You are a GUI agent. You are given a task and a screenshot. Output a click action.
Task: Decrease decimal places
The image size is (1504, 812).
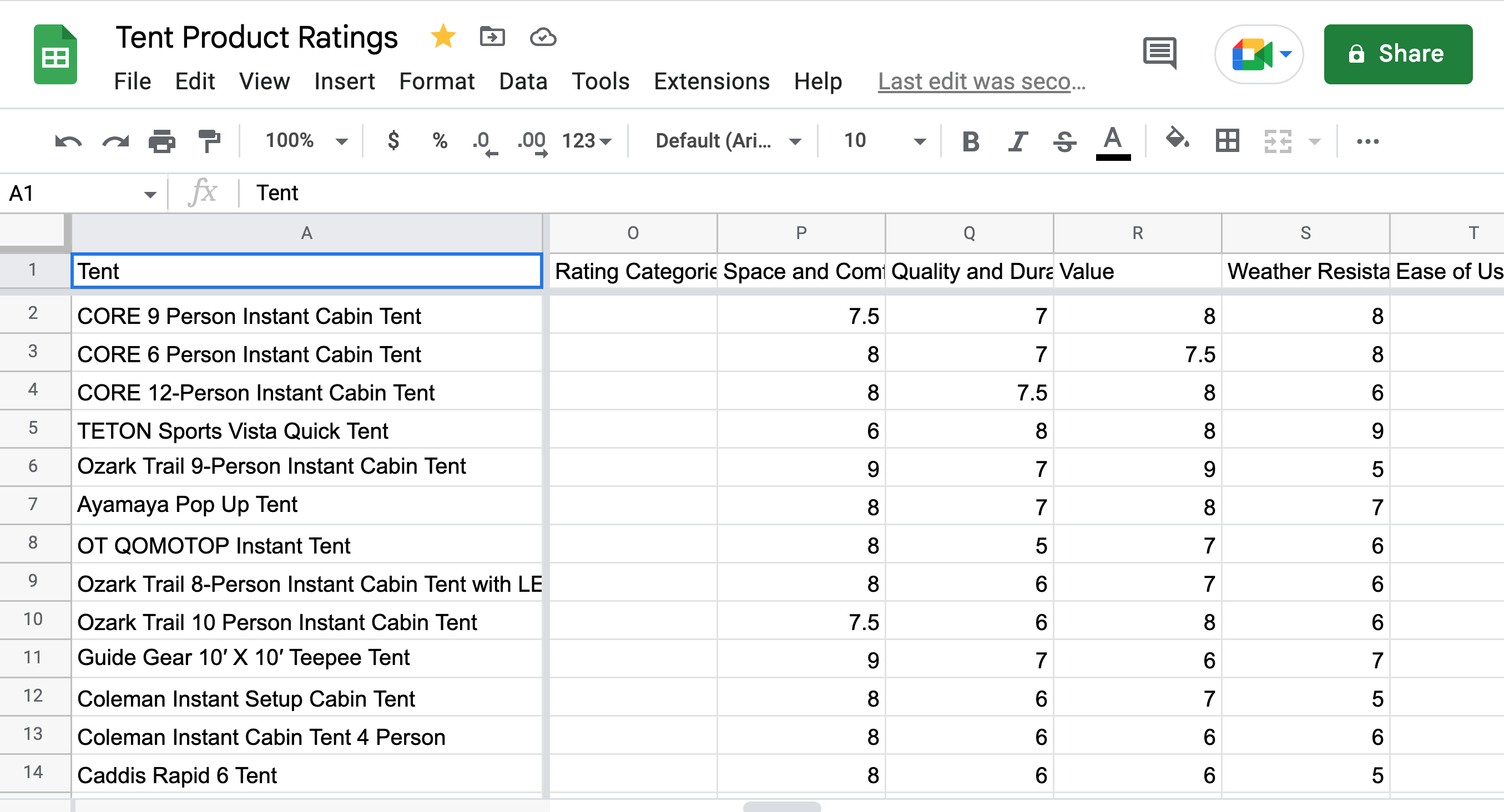[483, 140]
